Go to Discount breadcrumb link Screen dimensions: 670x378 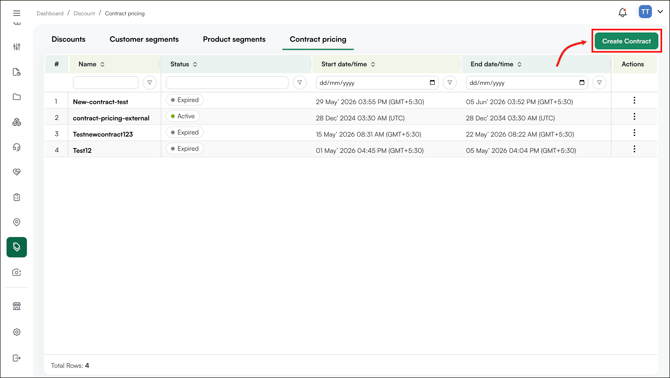(84, 13)
